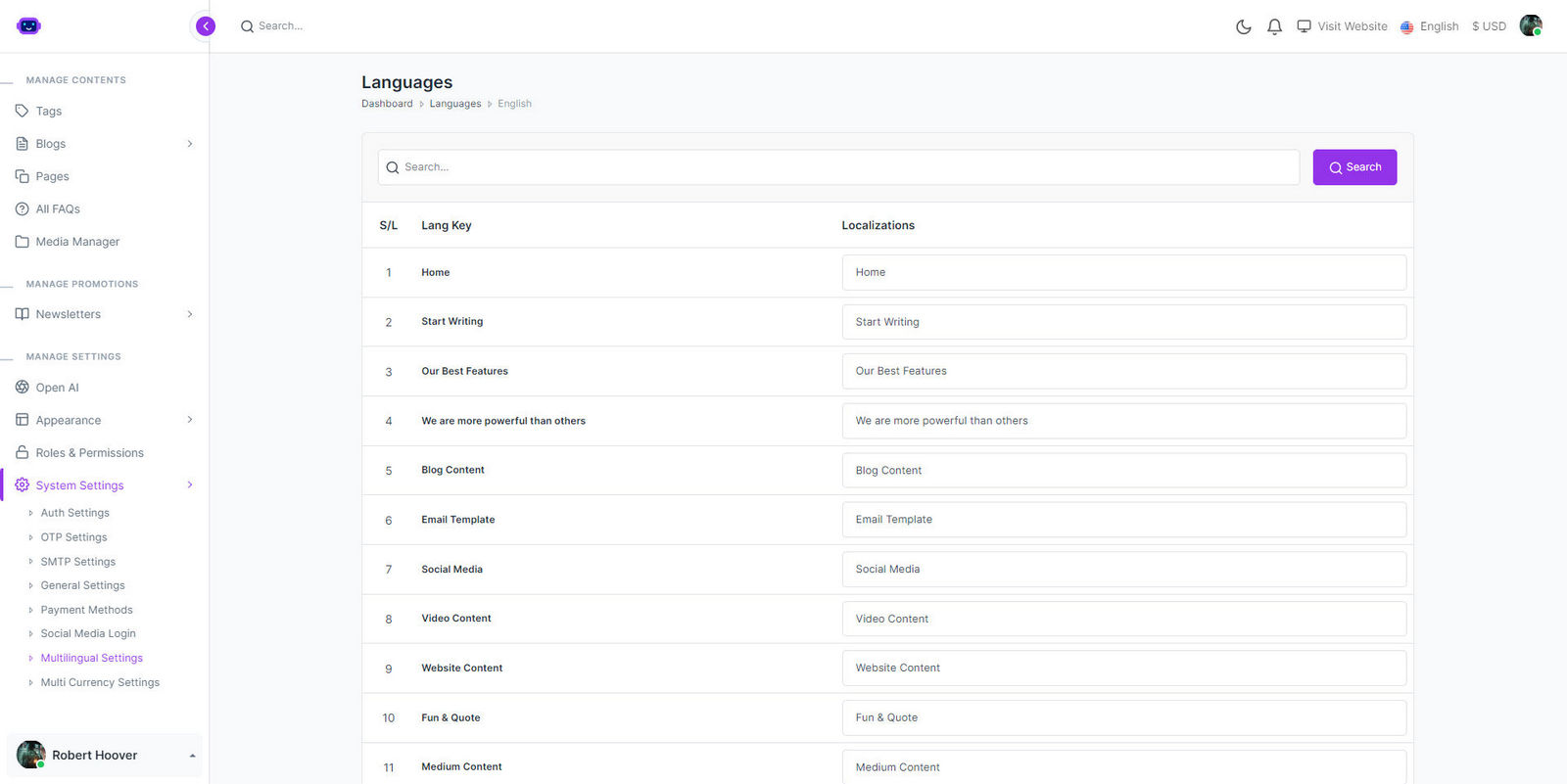This screenshot has width=1567, height=784.
Task: Open the $ USD currency selector
Action: (x=1489, y=26)
